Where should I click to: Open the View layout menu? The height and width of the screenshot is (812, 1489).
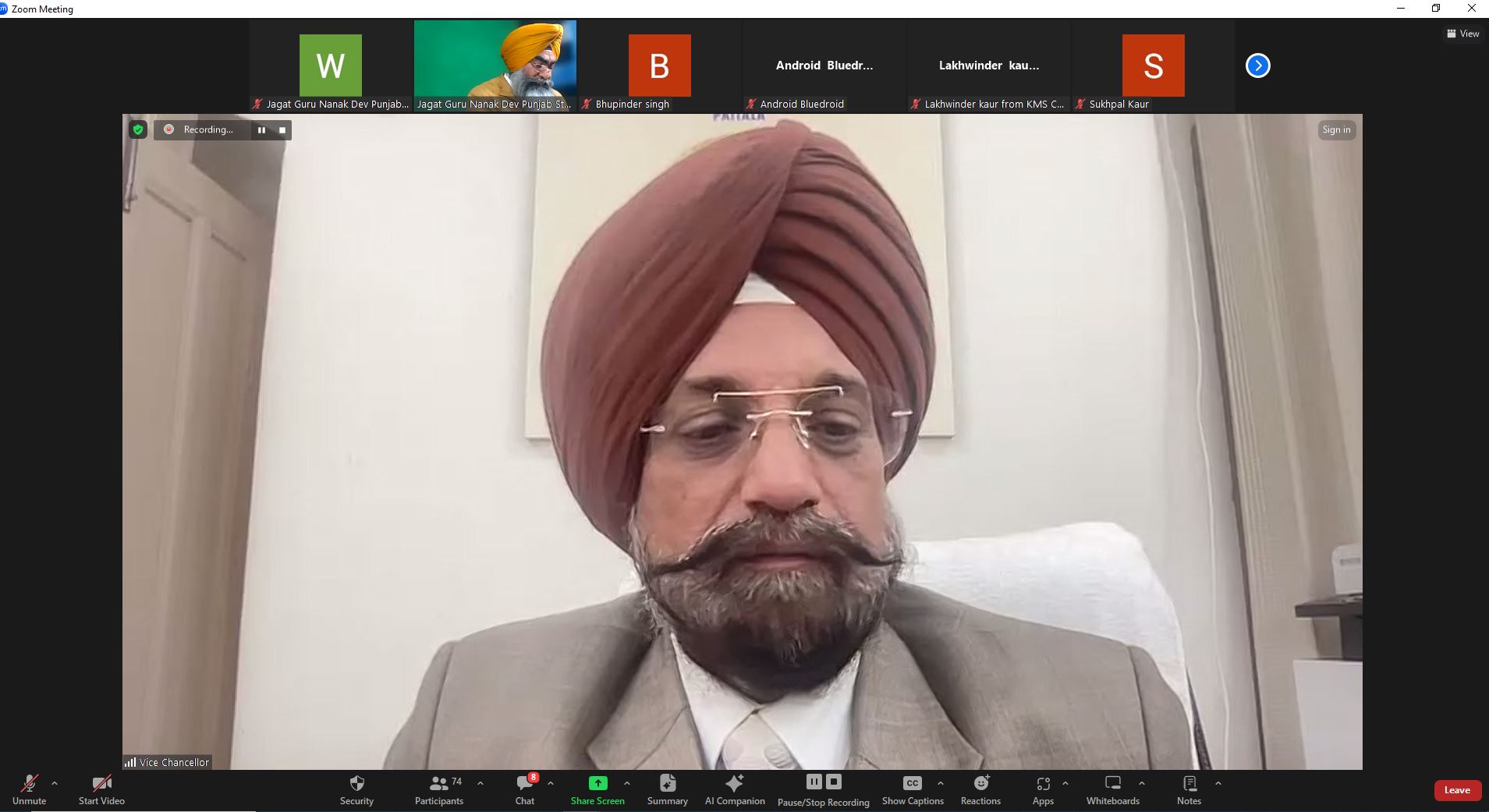coord(1462,34)
